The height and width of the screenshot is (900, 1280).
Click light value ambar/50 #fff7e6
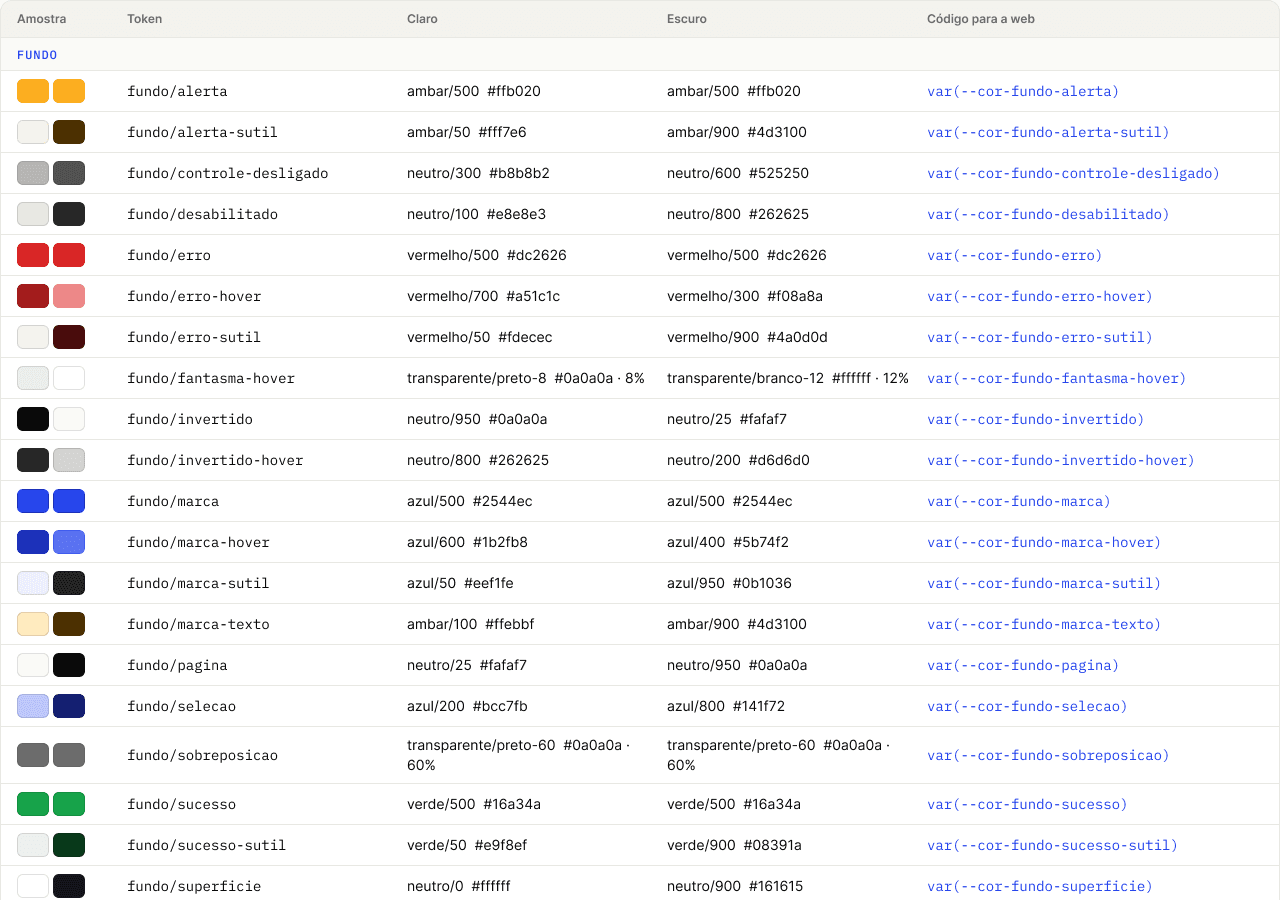pos(467,132)
